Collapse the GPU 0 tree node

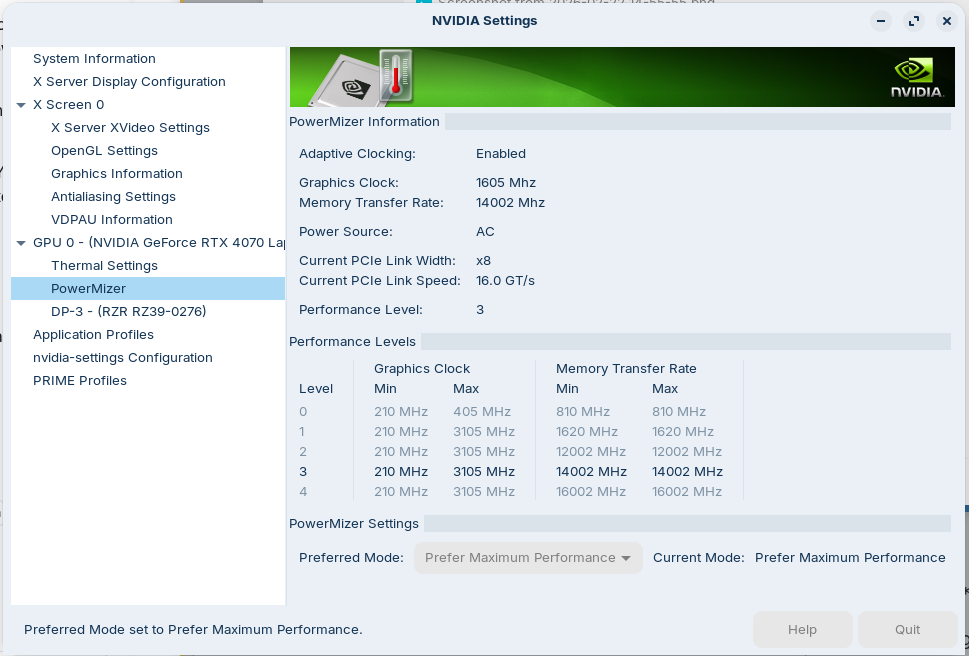pos(21,243)
